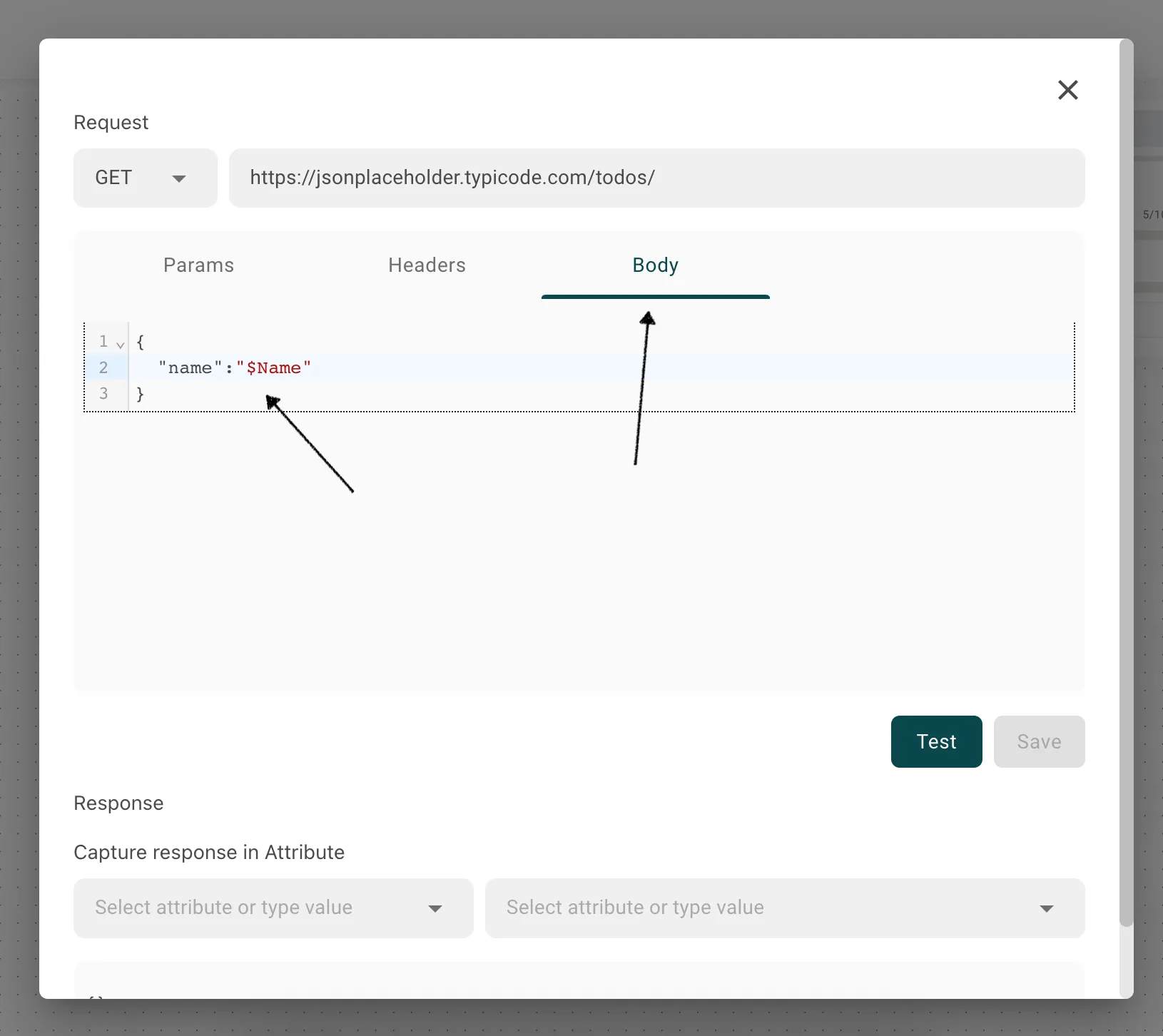Close the request dialog with the X icon
The image size is (1163, 1036).
1067,90
